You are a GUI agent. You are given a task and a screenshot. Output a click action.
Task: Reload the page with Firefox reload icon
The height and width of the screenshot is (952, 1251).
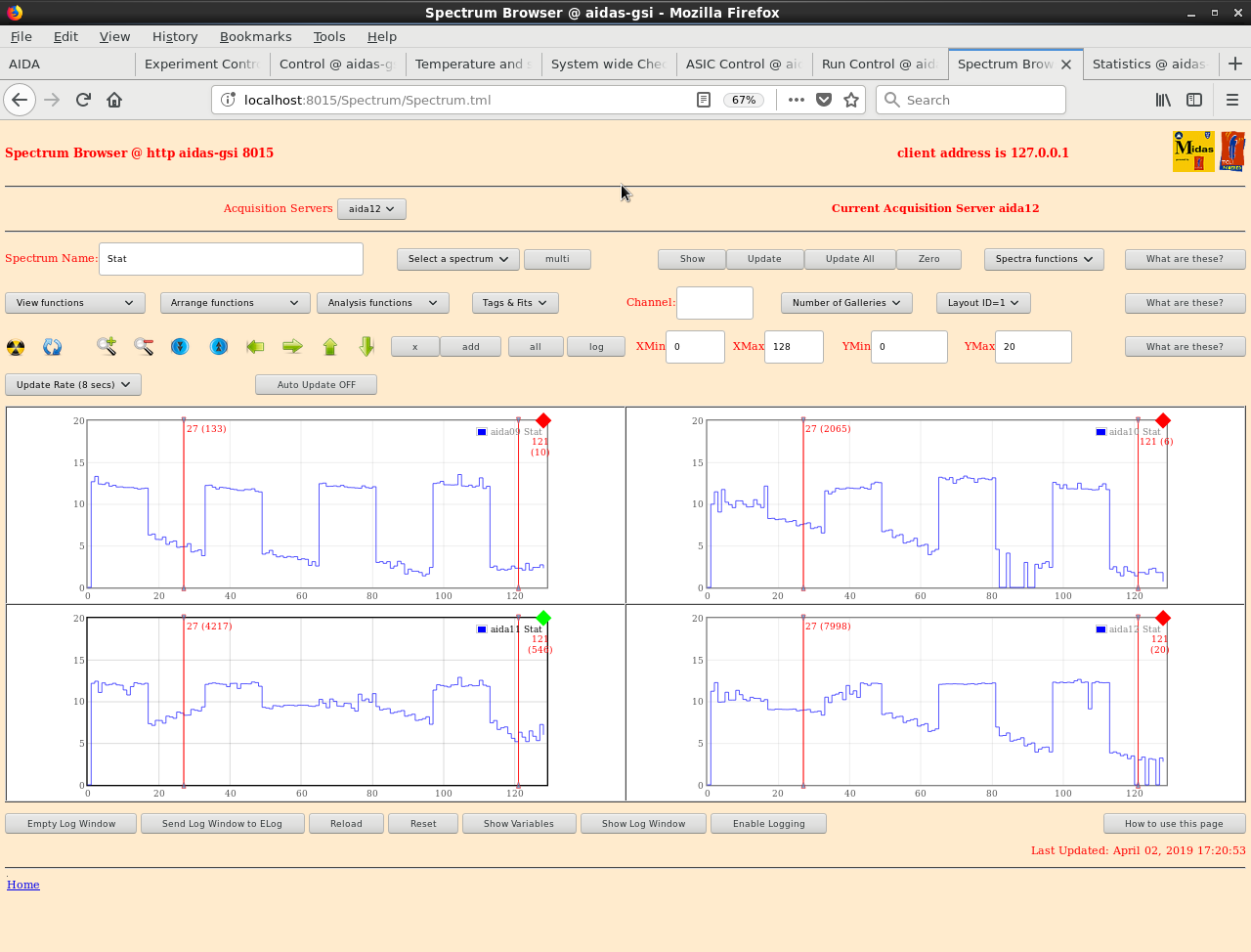[83, 100]
